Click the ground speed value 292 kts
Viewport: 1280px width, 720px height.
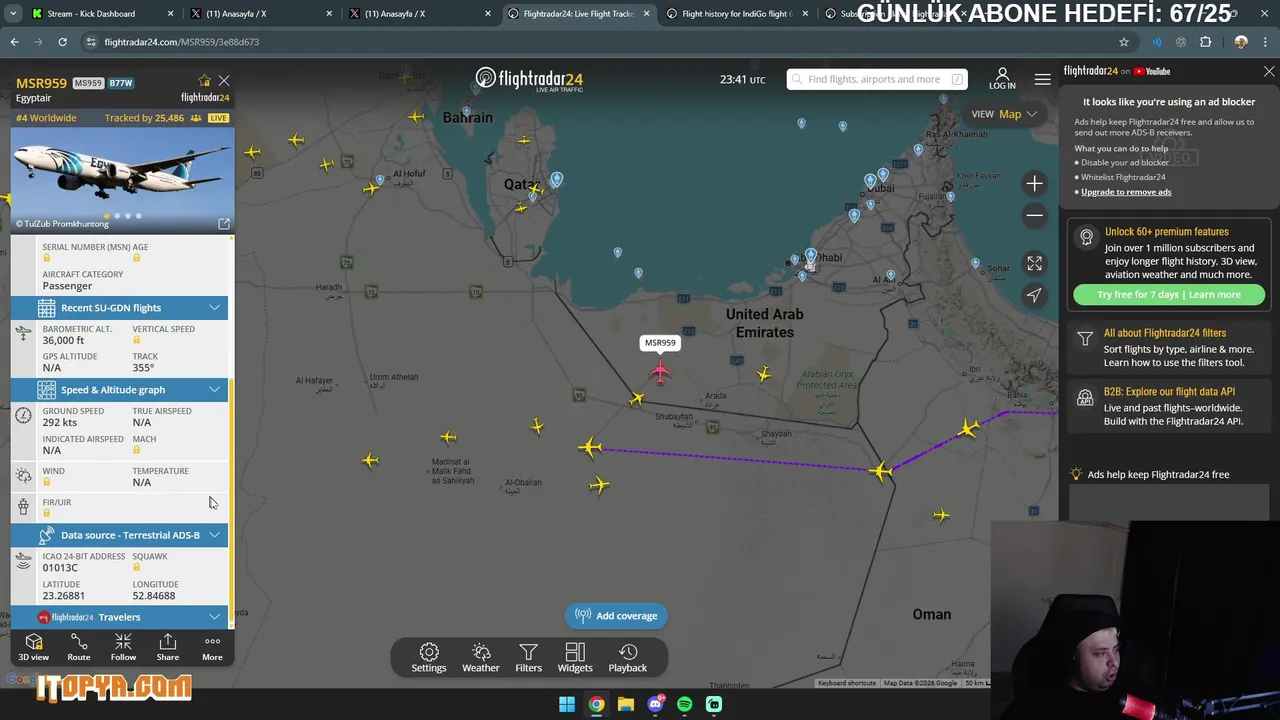click(59, 422)
